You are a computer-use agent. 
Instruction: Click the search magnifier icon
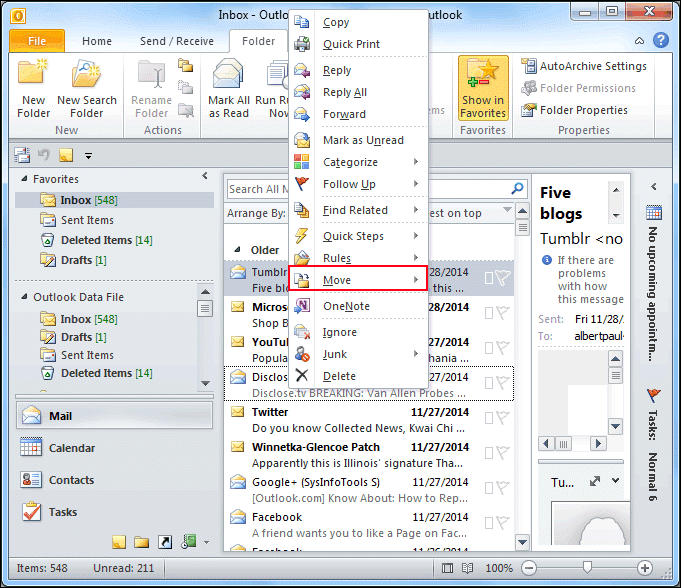(517, 188)
